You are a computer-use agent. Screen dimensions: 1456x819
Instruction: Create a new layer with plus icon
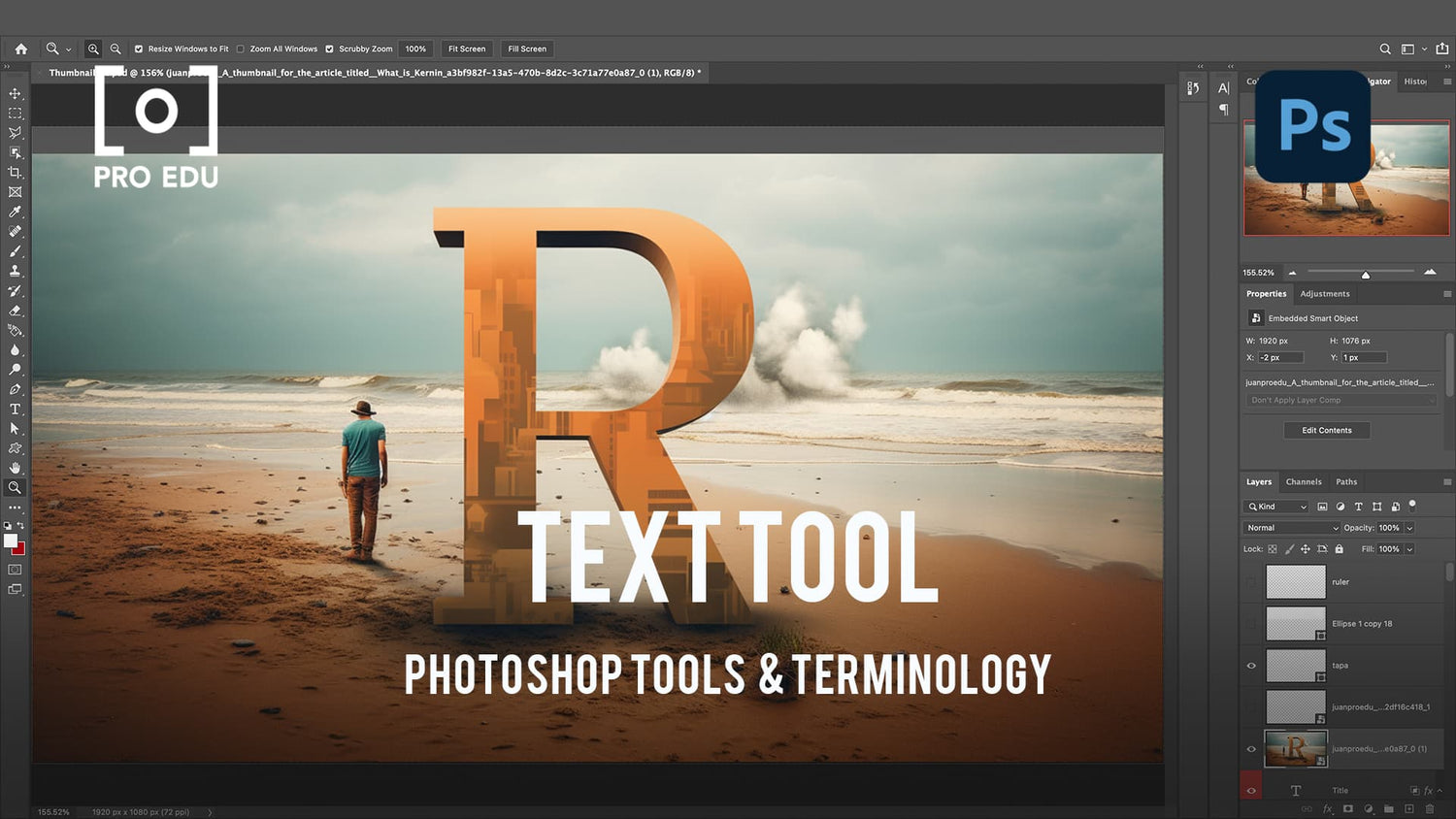pos(1408,808)
